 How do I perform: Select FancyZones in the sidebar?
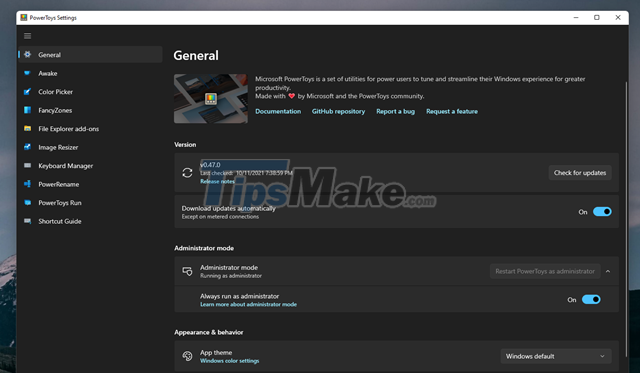coord(90,110)
